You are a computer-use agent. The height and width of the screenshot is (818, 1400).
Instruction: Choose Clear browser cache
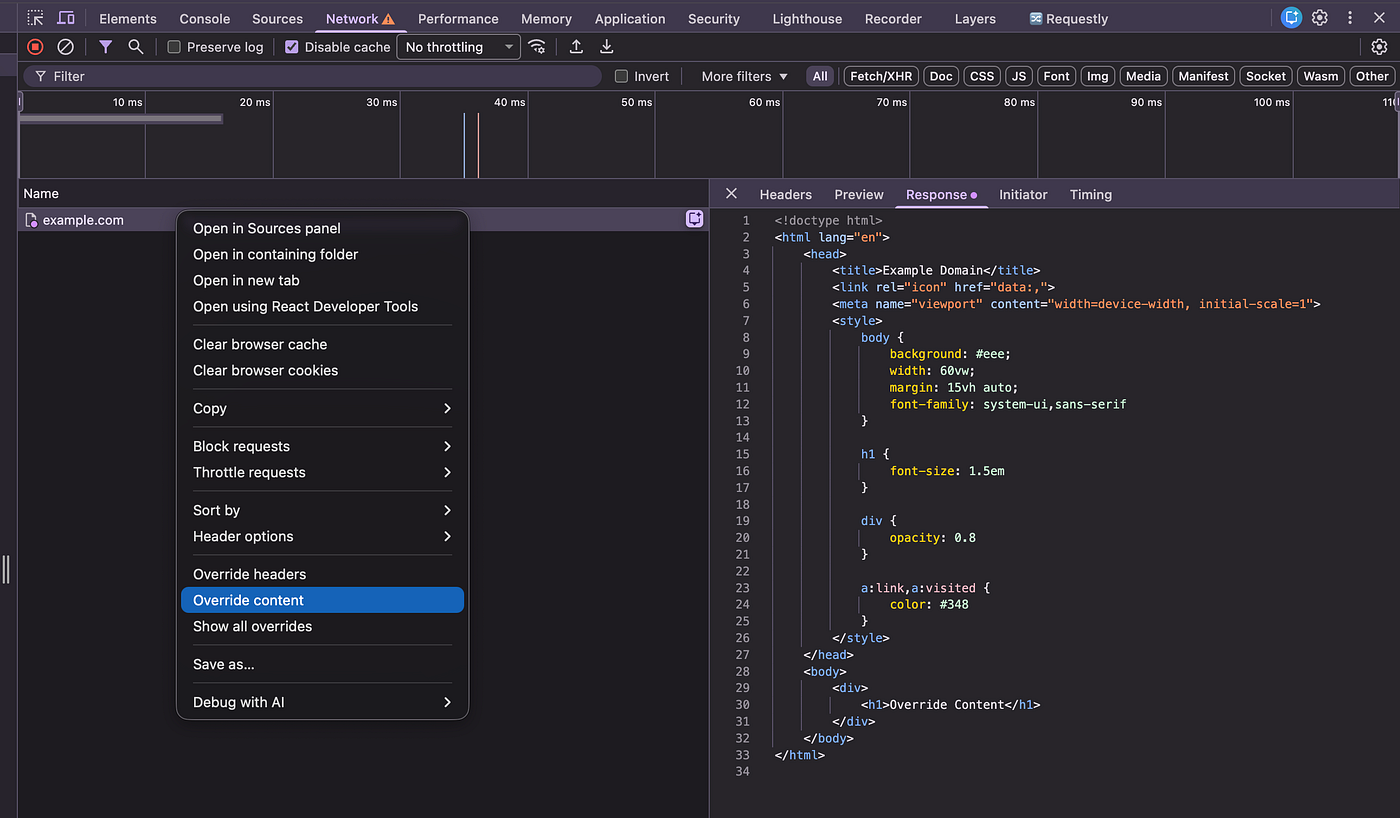pyautogui.click(x=322, y=344)
